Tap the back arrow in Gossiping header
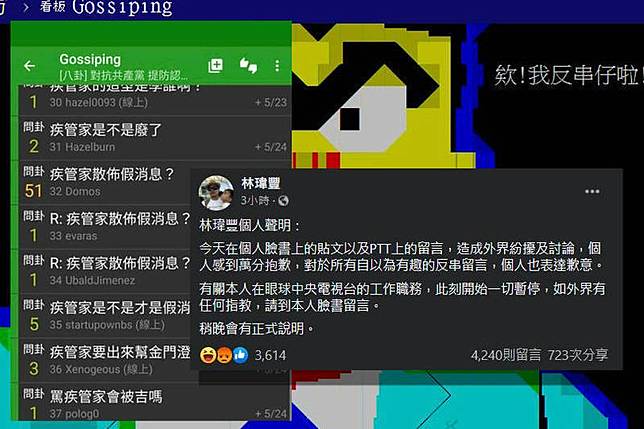The image size is (644, 429). [29, 66]
